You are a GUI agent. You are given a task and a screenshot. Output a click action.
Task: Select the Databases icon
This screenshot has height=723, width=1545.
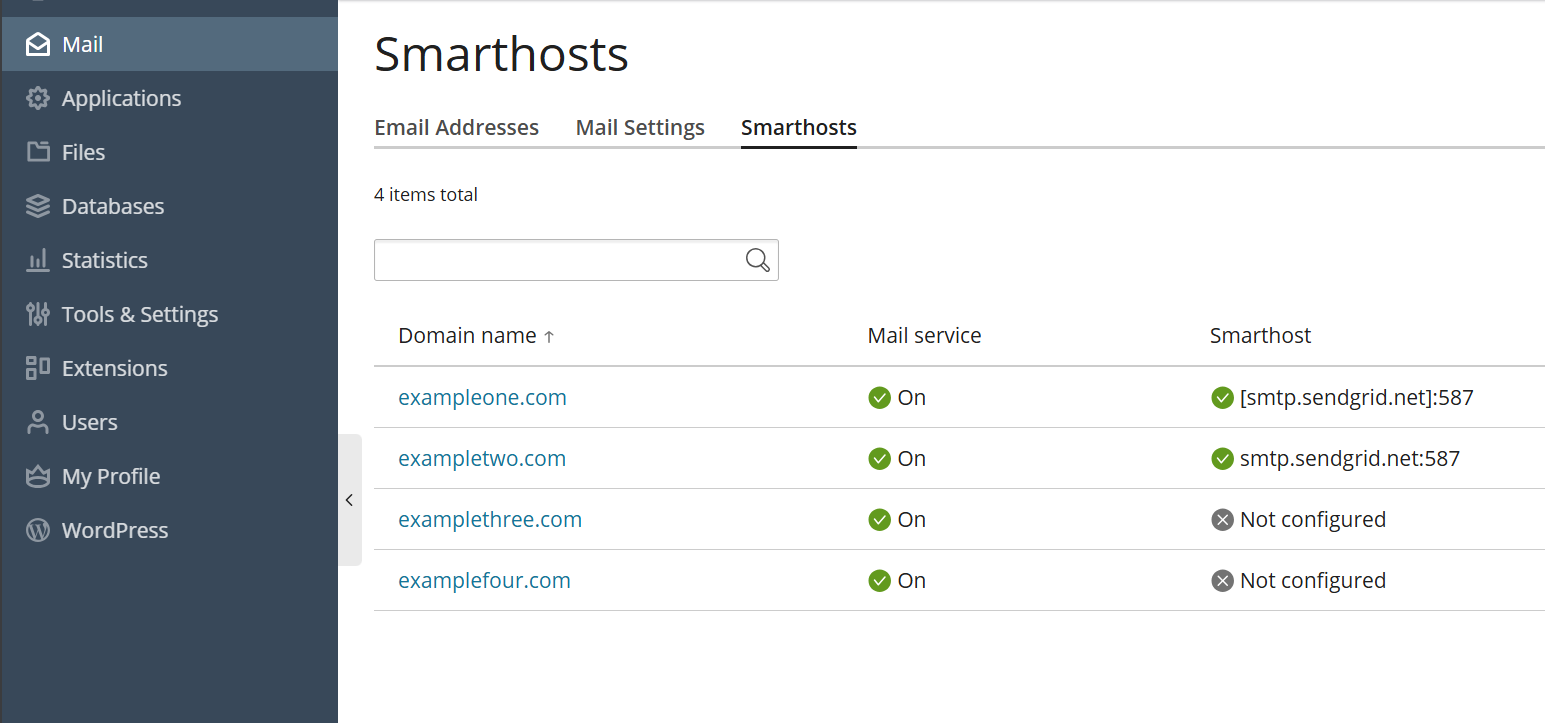[37, 205]
